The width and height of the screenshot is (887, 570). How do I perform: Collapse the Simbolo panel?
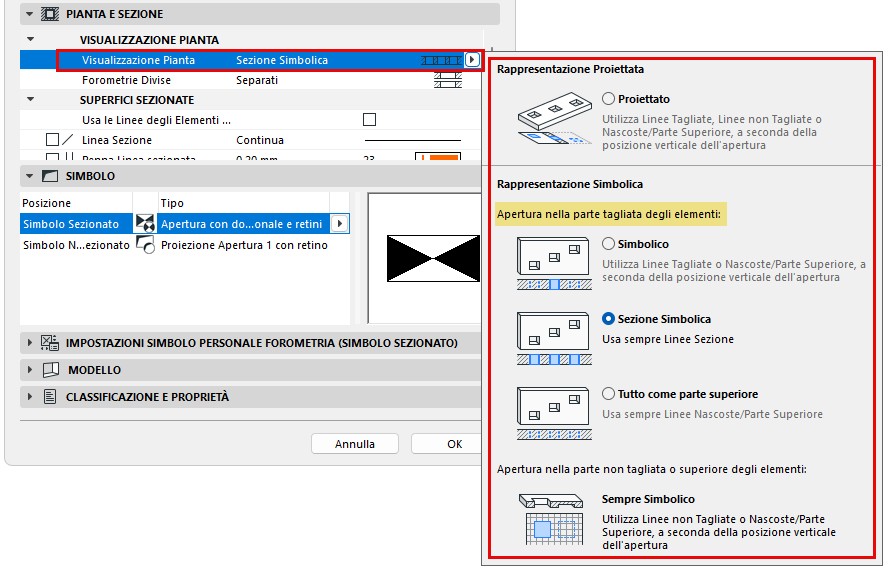tap(29, 176)
